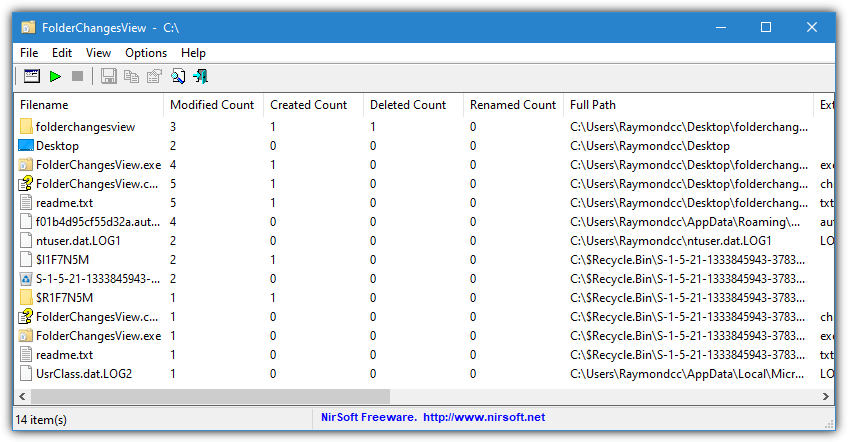848x442 pixels.
Task: Click the folder icon of $R1F7N5M row
Action: pyautogui.click(x=26, y=298)
